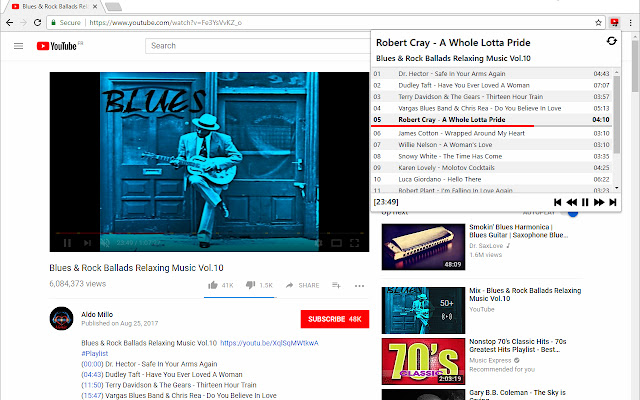Select the Blues & Rock Ballads browser tab
Viewport: 640px width, 400px height.
pyautogui.click(x=54, y=7)
